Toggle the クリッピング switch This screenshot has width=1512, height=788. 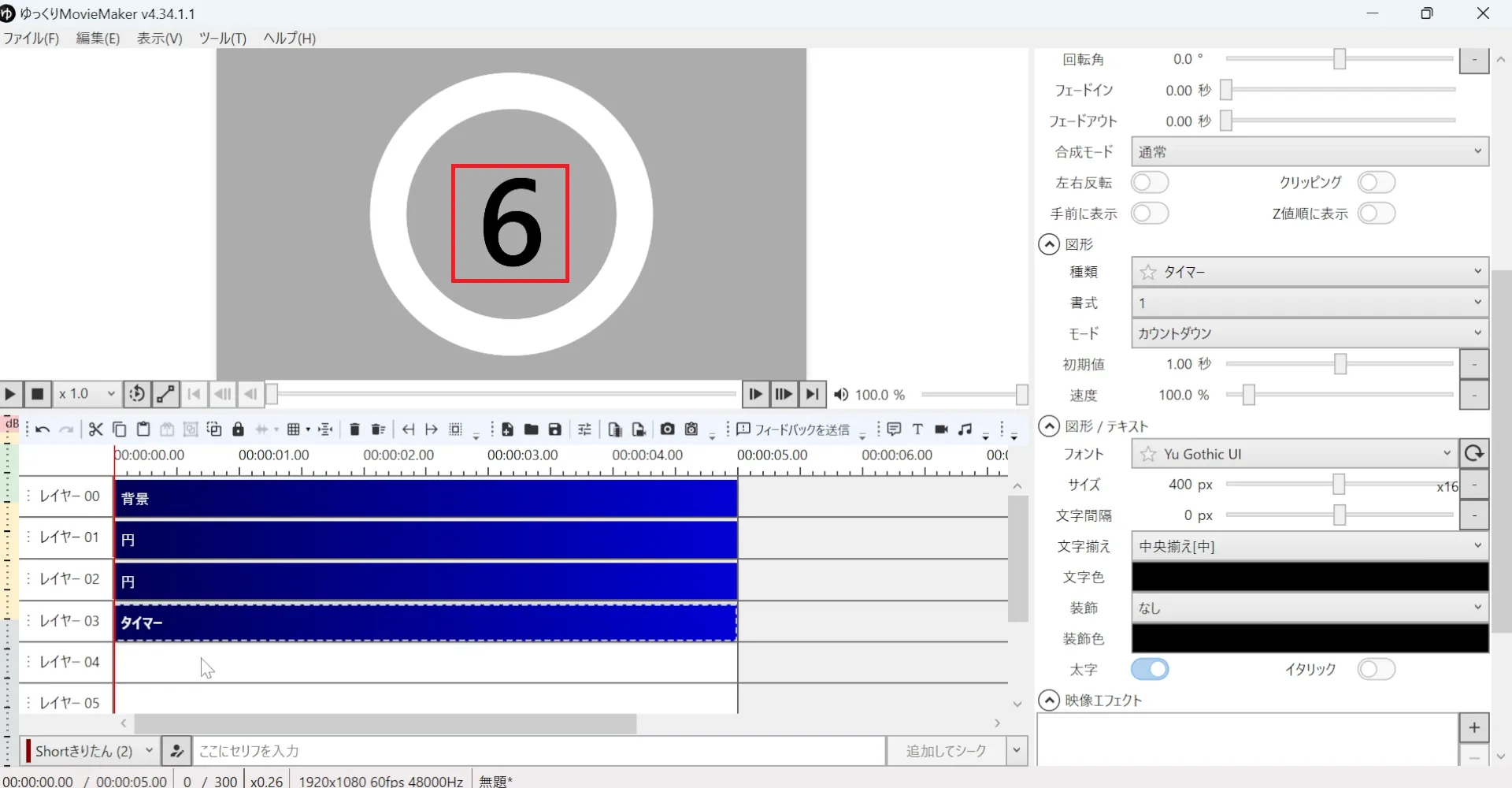(x=1377, y=183)
